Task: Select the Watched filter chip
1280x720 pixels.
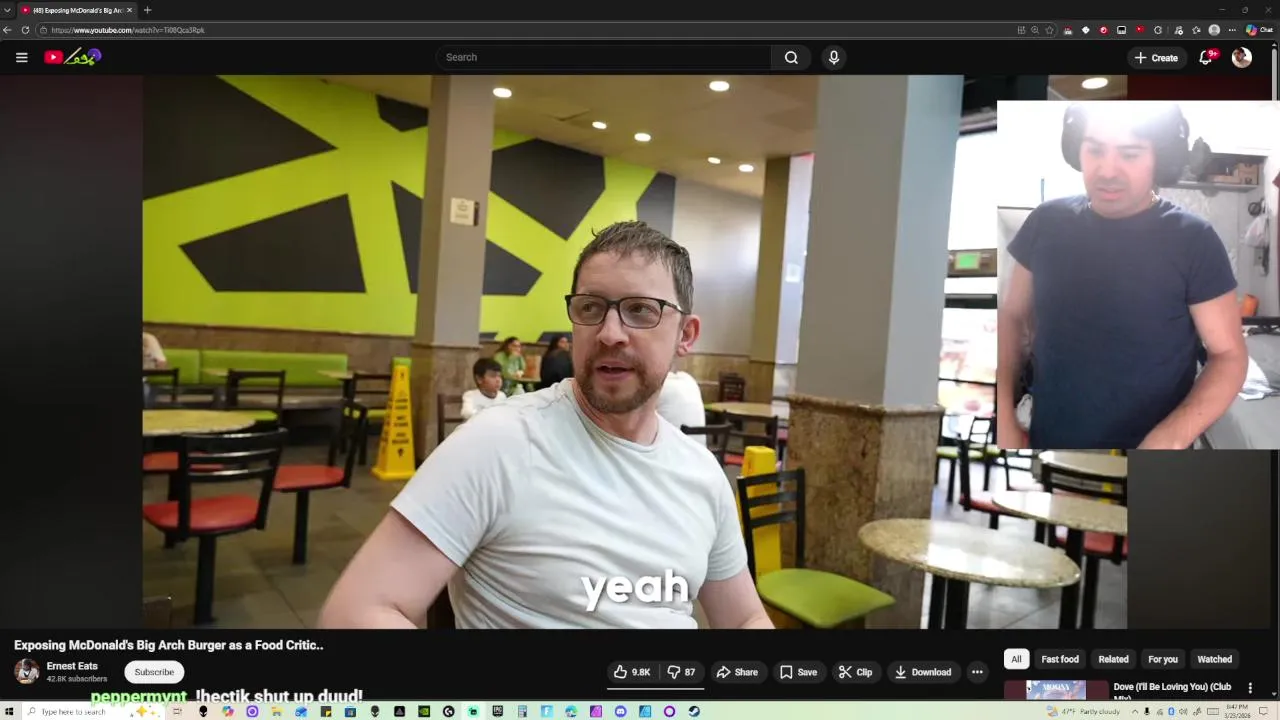Action: coord(1214,659)
